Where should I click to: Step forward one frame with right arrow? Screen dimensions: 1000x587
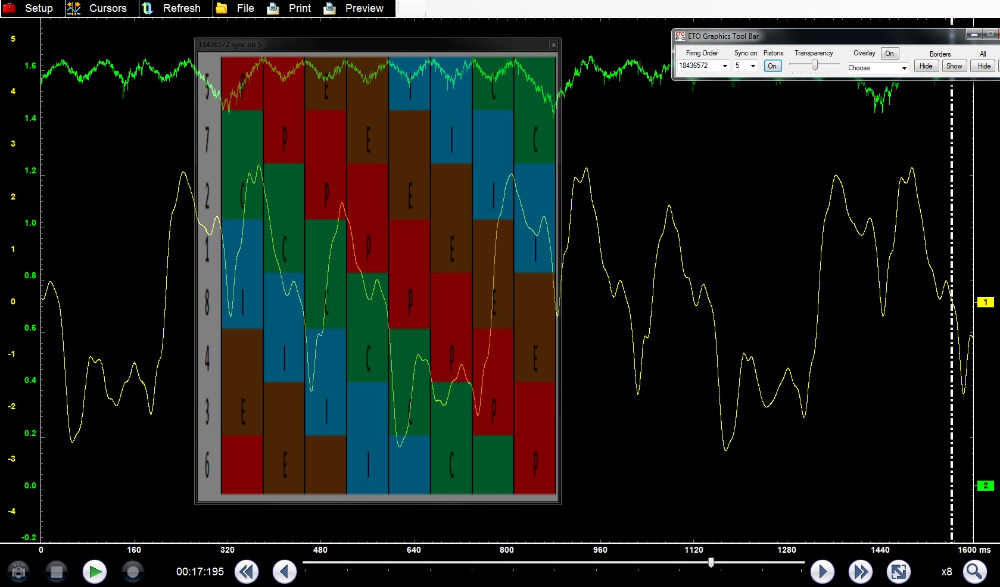click(822, 571)
